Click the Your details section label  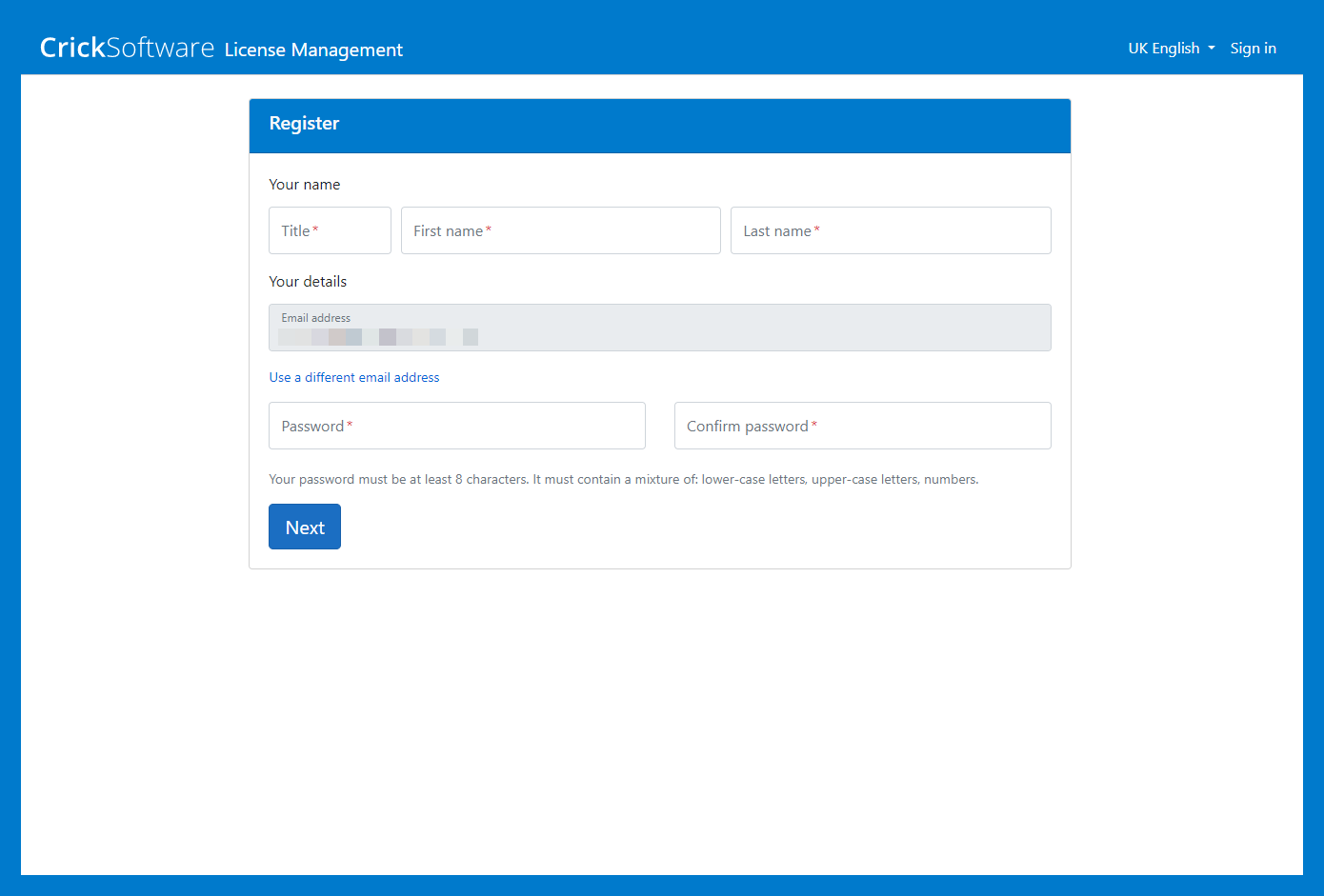(x=308, y=282)
